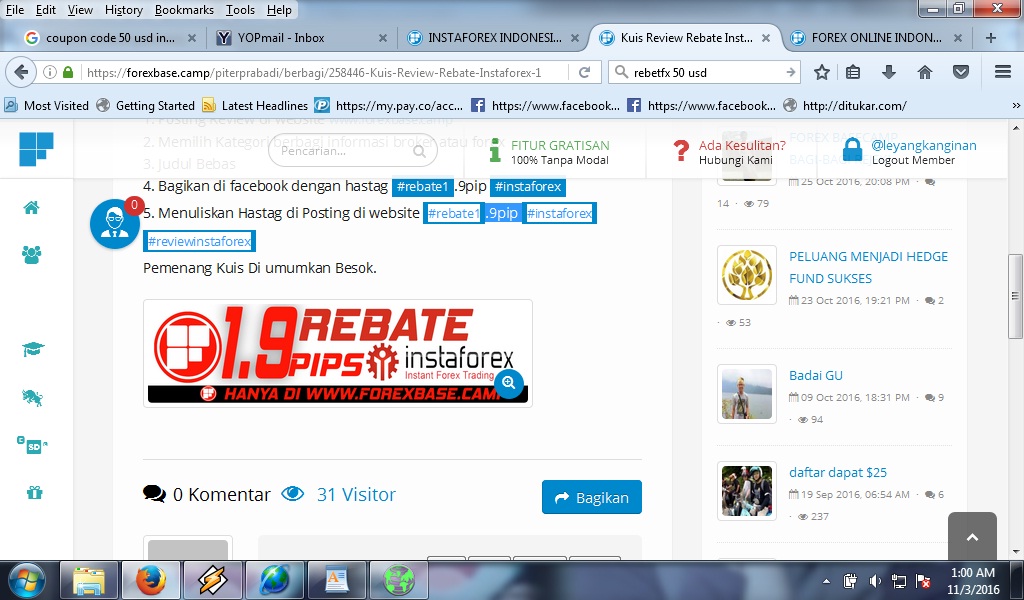The height and width of the screenshot is (600, 1024).
Task: Click the taskbar clock 1:00 AM
Action: (x=973, y=573)
